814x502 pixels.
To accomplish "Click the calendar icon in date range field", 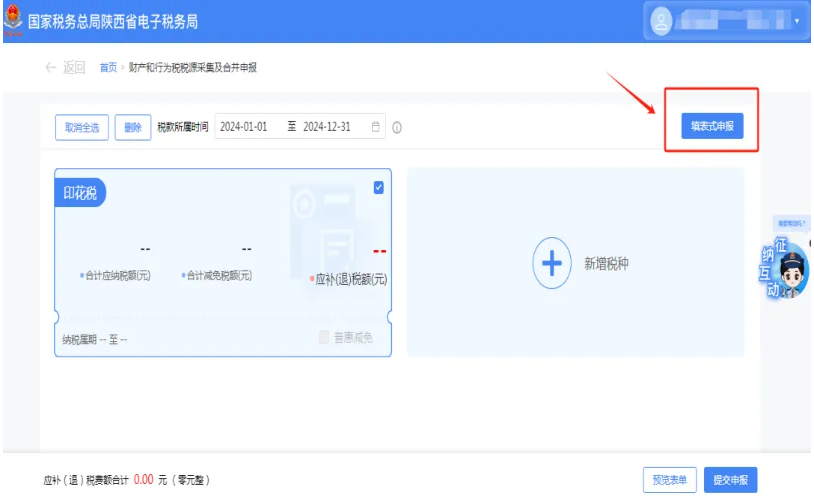I will [x=376, y=127].
